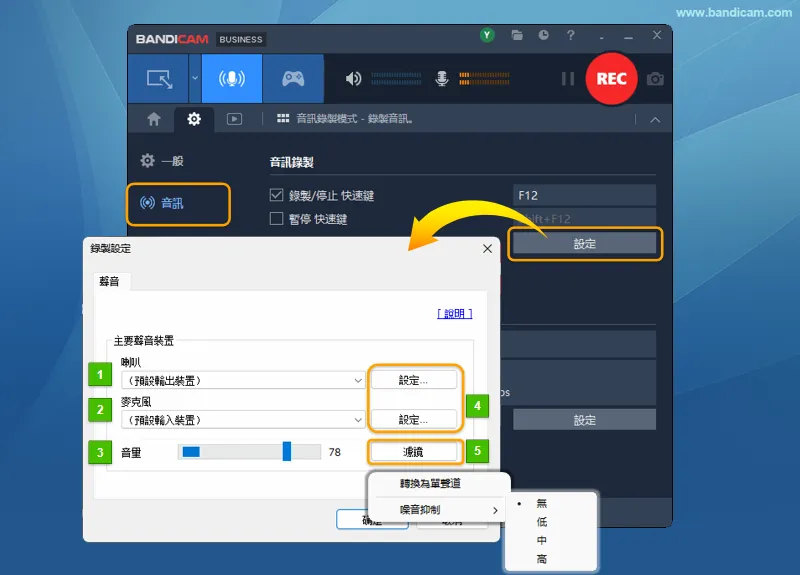This screenshot has height=575, width=800.
Task: Select 高 noise suppression level
Action: (542, 559)
